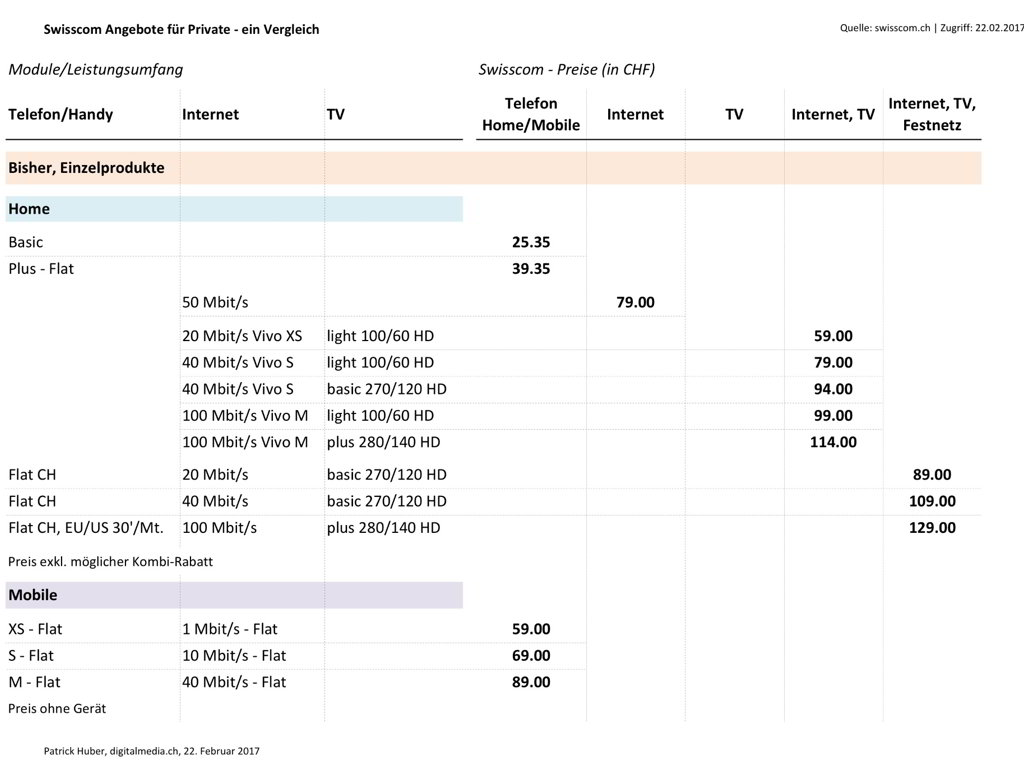Select the price 39.35 for Plus - Flat
1024x768 pixels.
click(531, 269)
